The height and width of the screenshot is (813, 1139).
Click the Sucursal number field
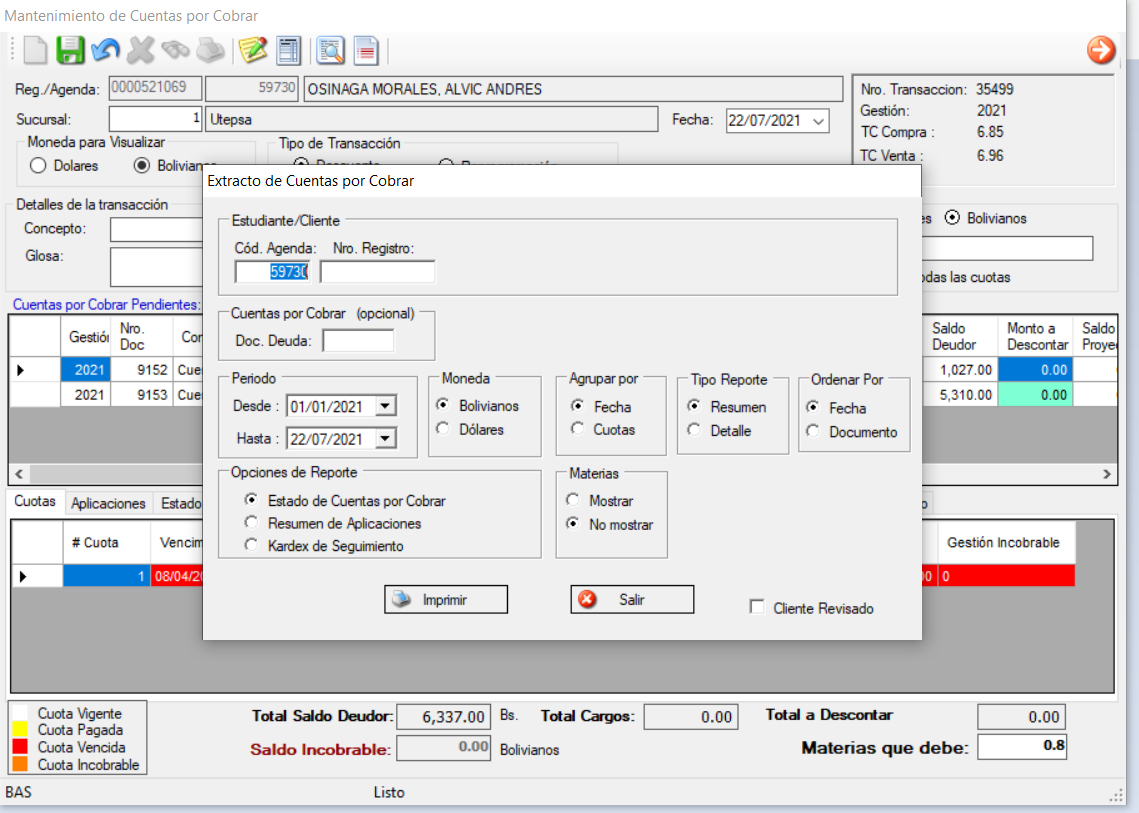pyautogui.click(x=155, y=119)
